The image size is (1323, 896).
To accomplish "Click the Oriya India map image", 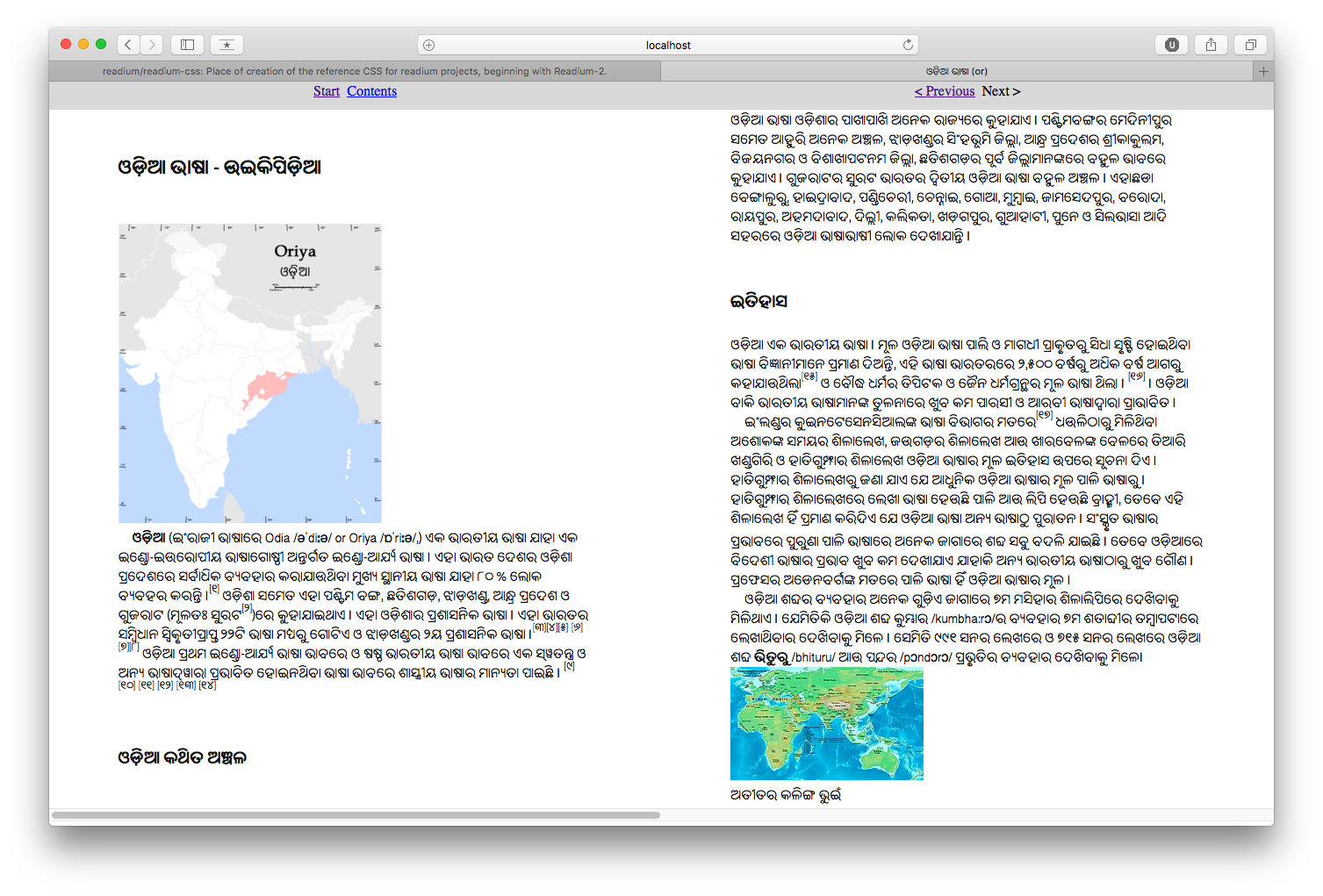I will (250, 373).
